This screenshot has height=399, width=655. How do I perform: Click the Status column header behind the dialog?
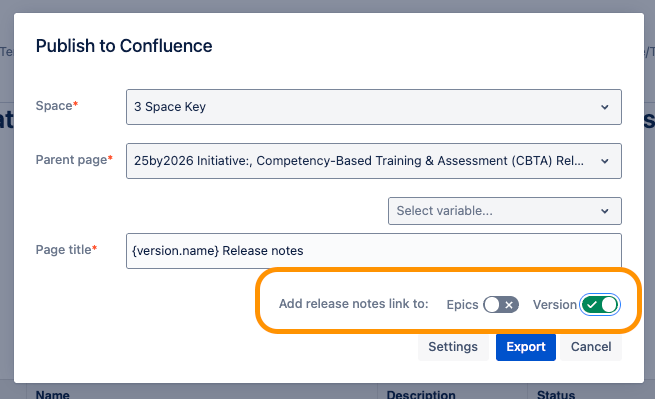click(x=556, y=394)
